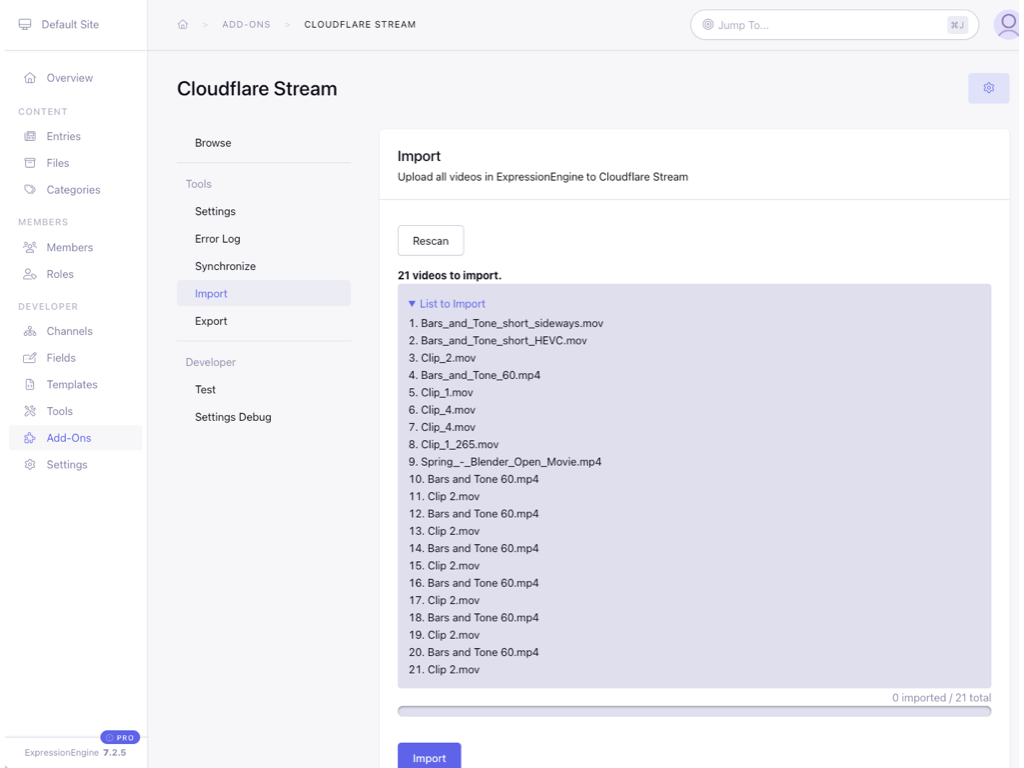
Task: Open Roles in the sidebar
Action: tap(59, 274)
